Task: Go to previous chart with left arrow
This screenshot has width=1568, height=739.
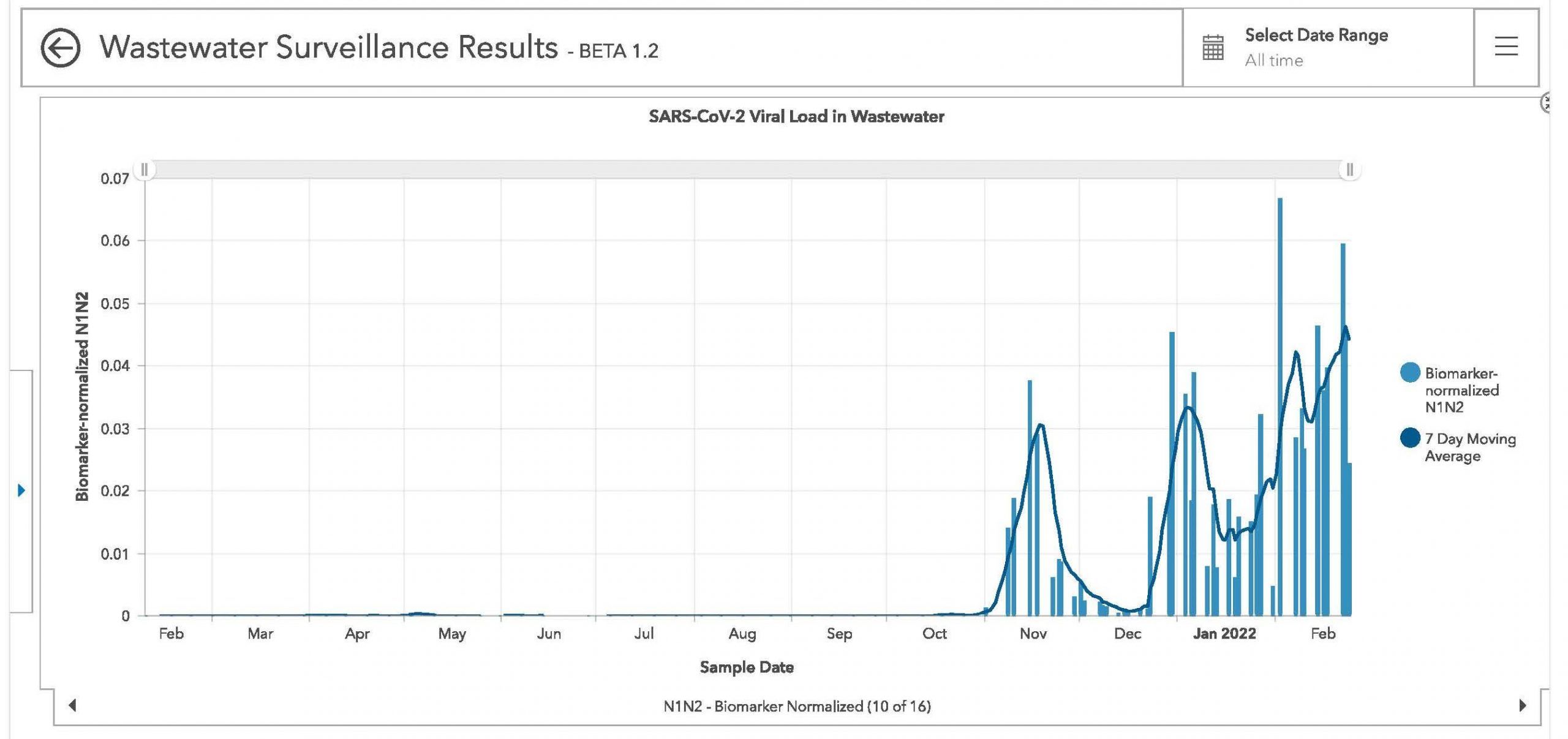Action: (x=72, y=705)
